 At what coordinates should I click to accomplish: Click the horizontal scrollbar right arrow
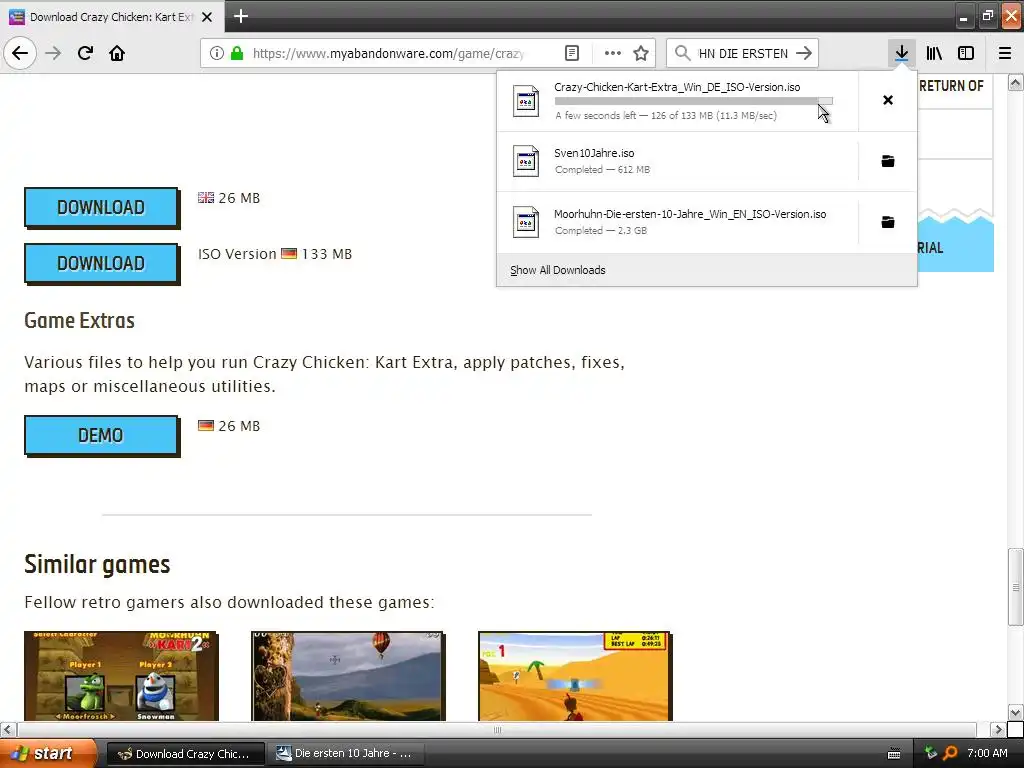point(998,729)
